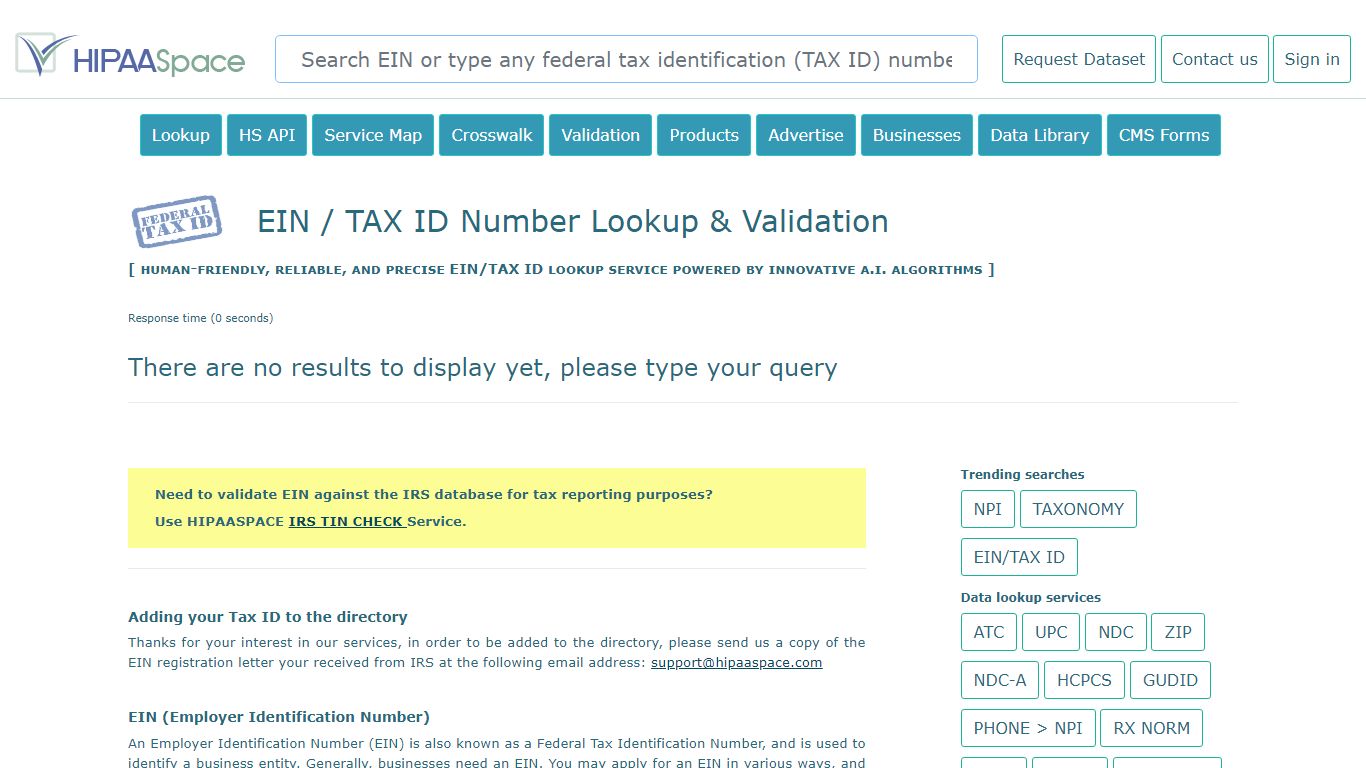This screenshot has width=1366, height=768.
Task: Follow the IRS TIN CHECK link
Action: tap(346, 521)
